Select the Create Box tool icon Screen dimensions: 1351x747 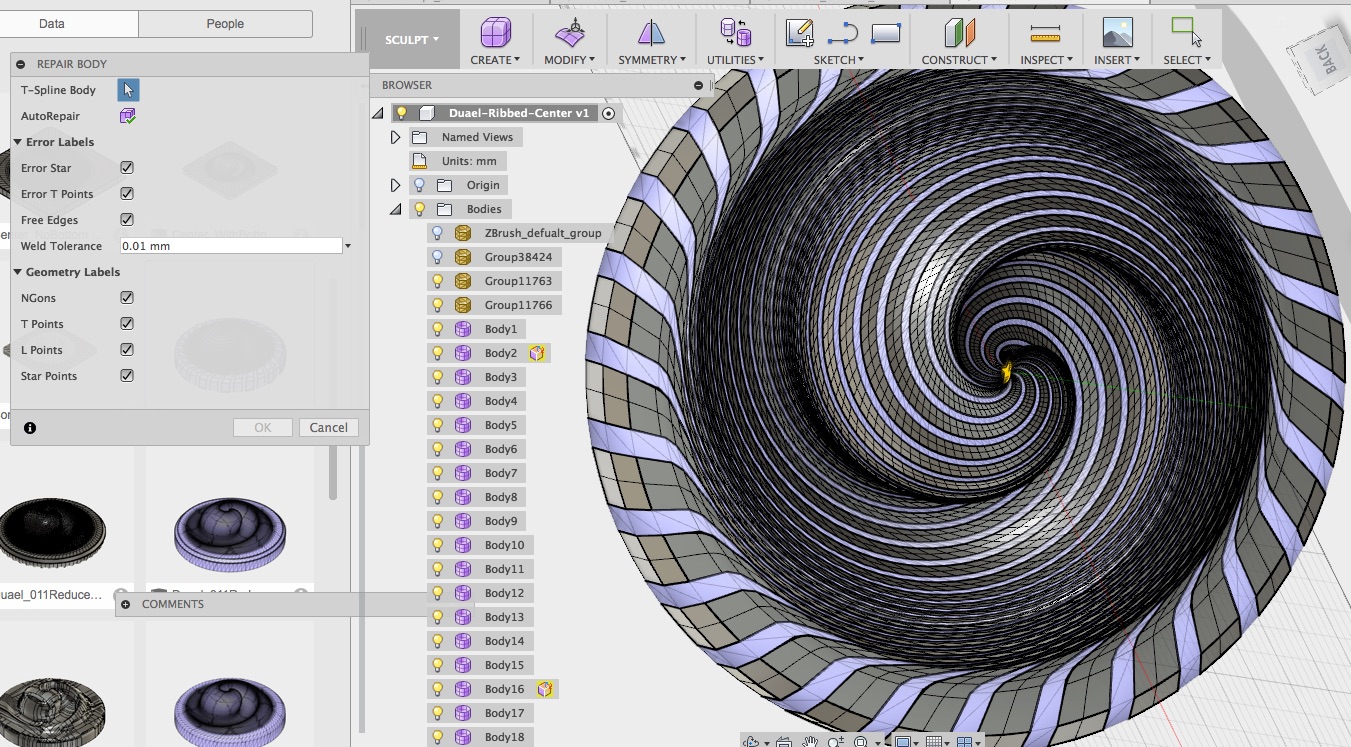(x=495, y=33)
